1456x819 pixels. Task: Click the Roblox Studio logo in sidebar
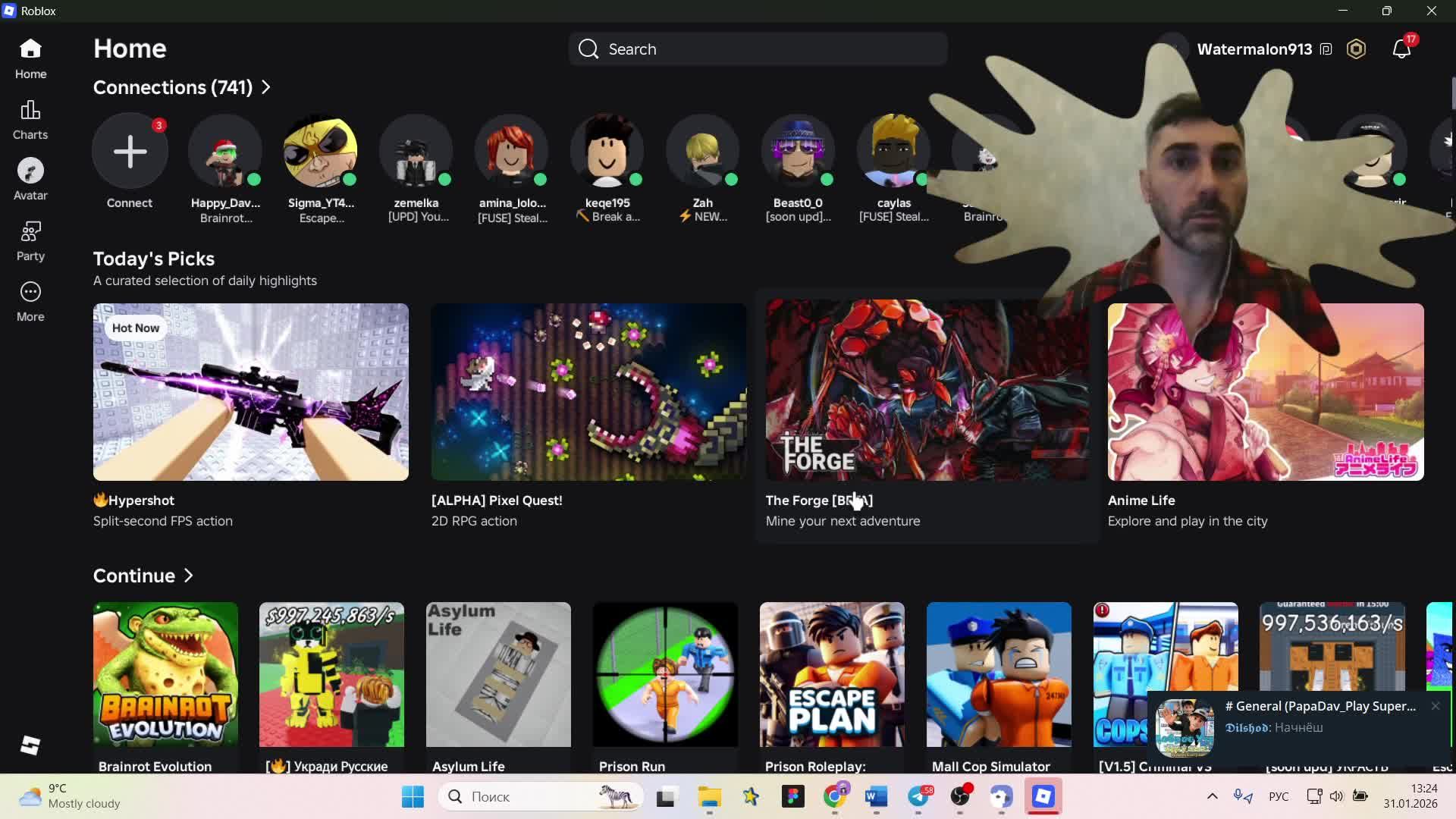[x=30, y=745]
